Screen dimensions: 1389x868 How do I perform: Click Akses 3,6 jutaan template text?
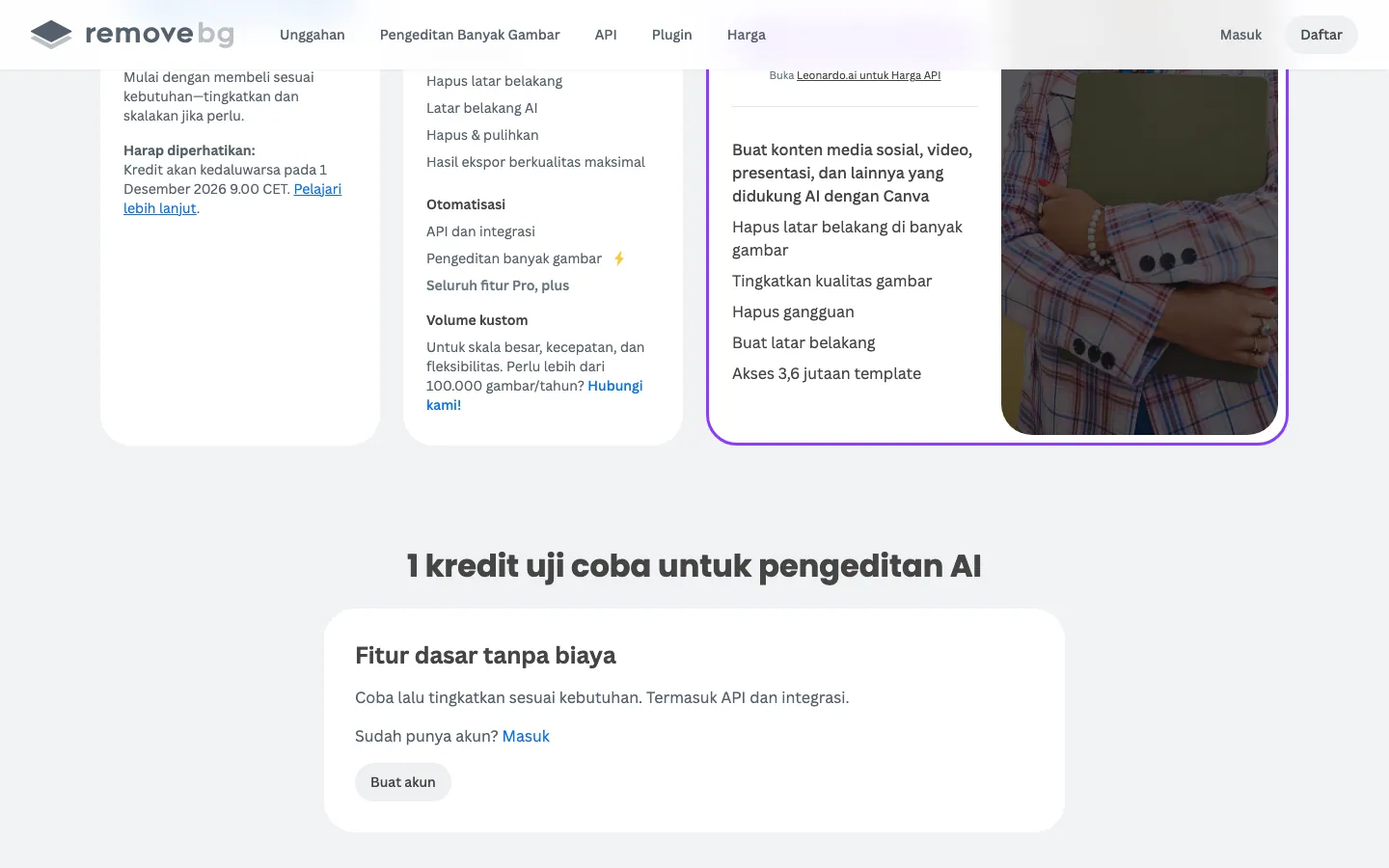pos(827,373)
